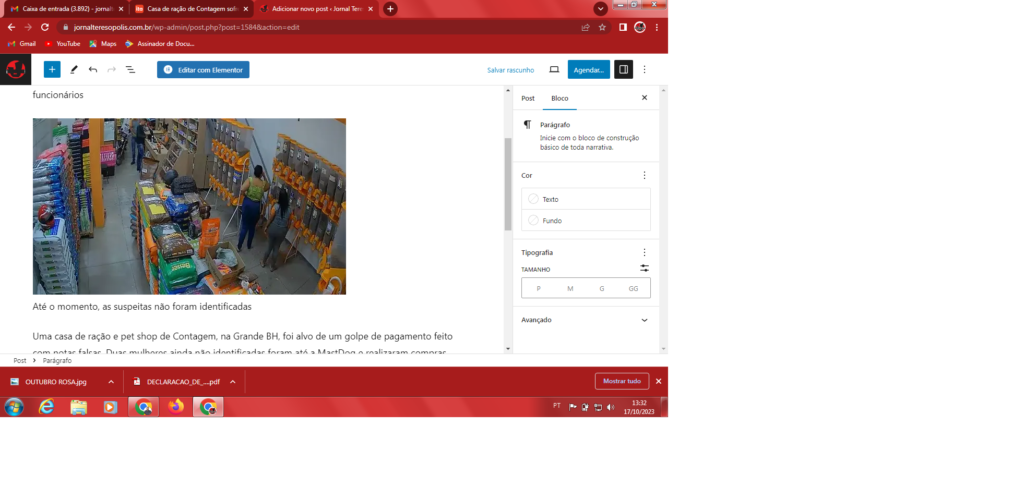Click Mostrar tudo in downloads bar
Viewport: 1024px width, 487px height.
[x=622, y=381]
